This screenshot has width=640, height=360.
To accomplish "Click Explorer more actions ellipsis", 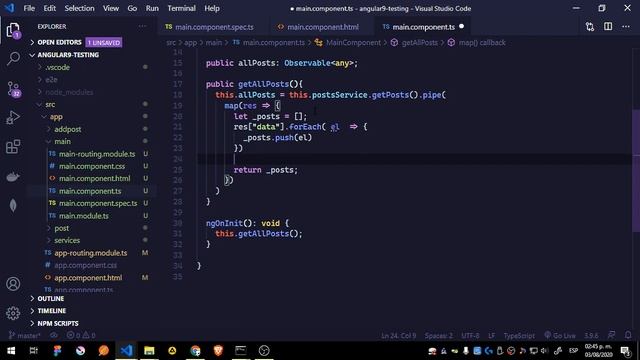I will [142, 26].
